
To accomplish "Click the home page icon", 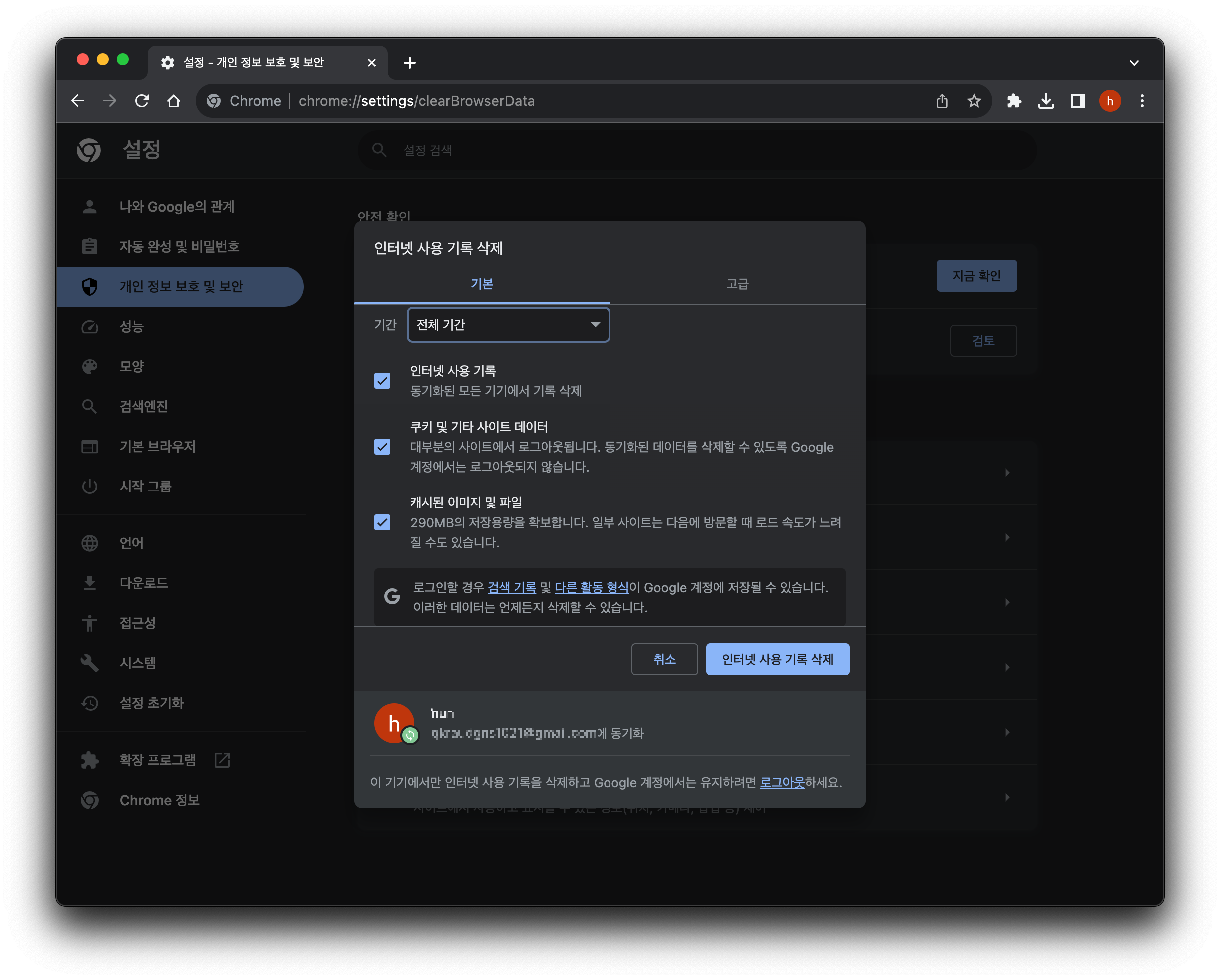I will 174,101.
